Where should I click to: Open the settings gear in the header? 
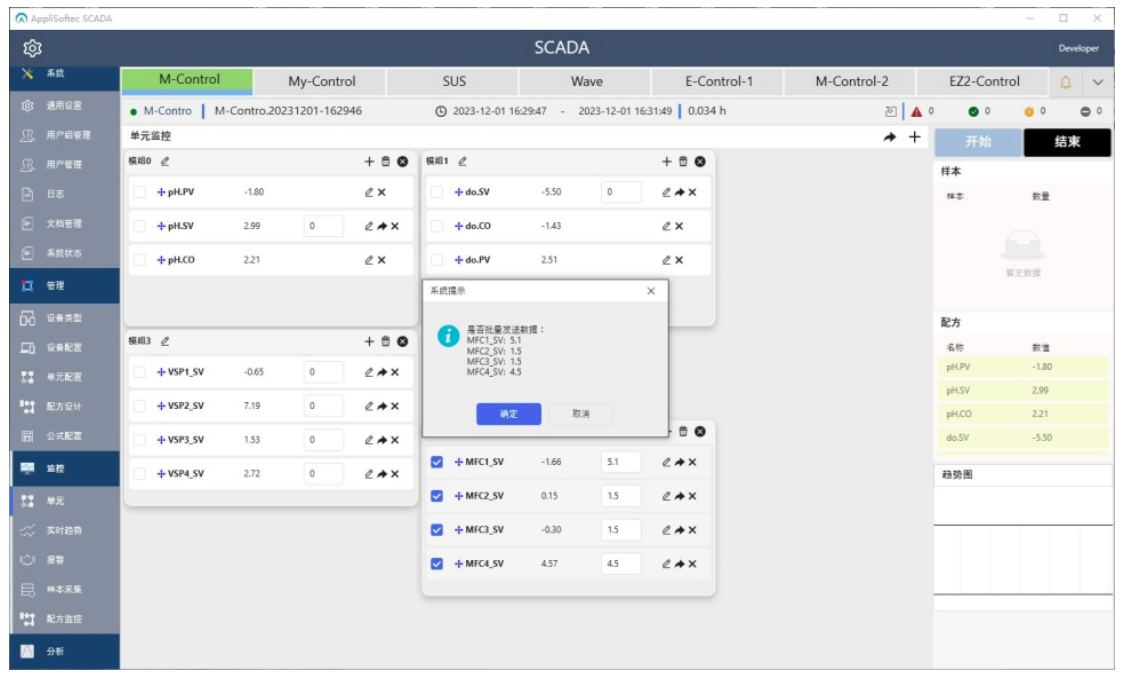[32, 48]
